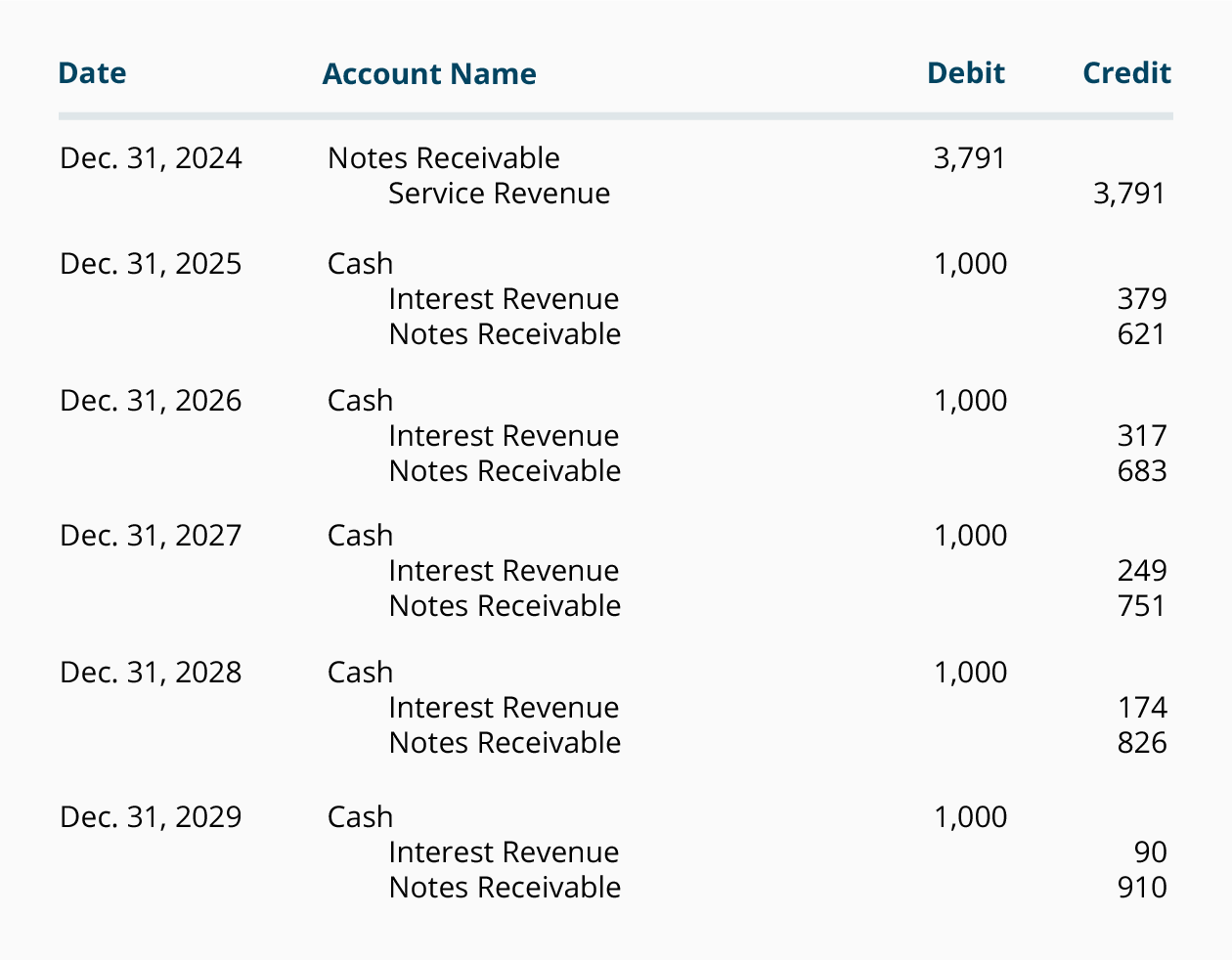
Task: Click the 910 Notes Receivable credit
Action: coord(1142,888)
